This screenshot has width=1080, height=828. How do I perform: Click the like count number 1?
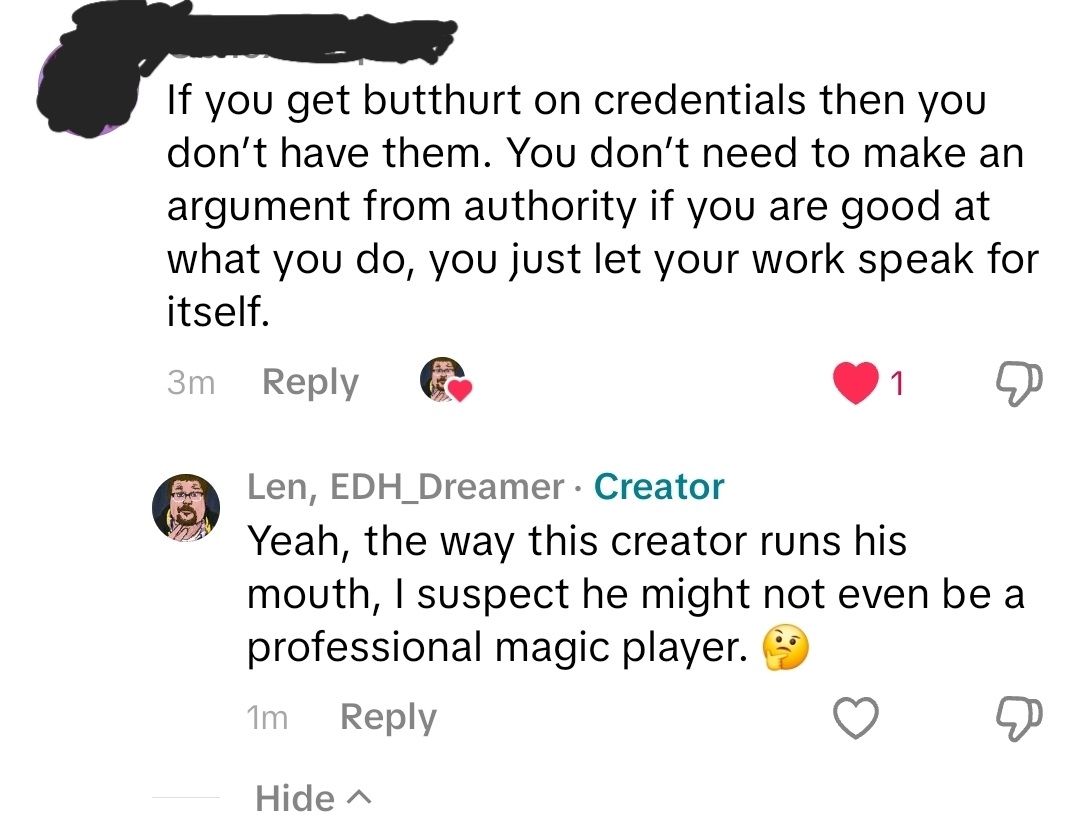click(x=896, y=384)
